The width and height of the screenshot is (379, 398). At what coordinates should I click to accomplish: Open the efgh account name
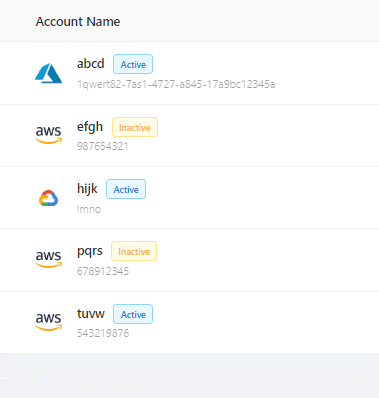point(90,127)
